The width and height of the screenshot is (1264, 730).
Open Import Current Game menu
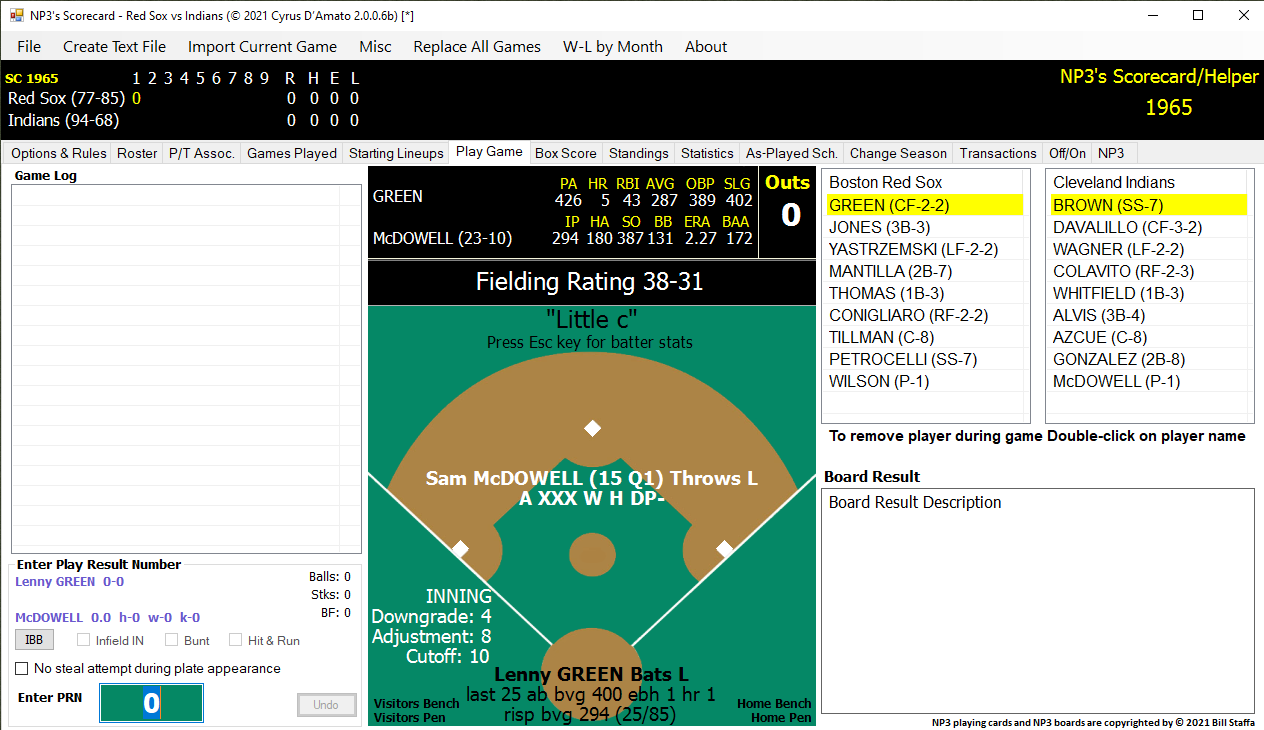pyautogui.click(x=262, y=47)
